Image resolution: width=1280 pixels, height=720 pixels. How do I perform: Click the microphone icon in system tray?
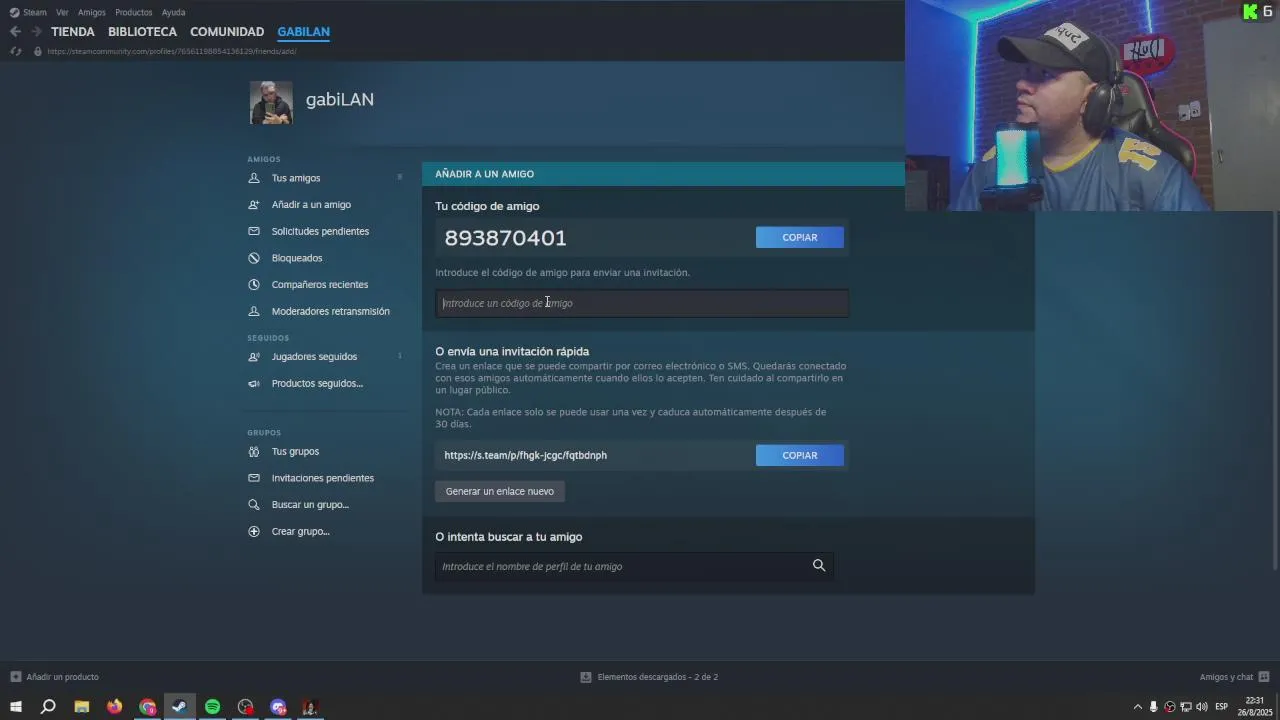pos(1153,707)
